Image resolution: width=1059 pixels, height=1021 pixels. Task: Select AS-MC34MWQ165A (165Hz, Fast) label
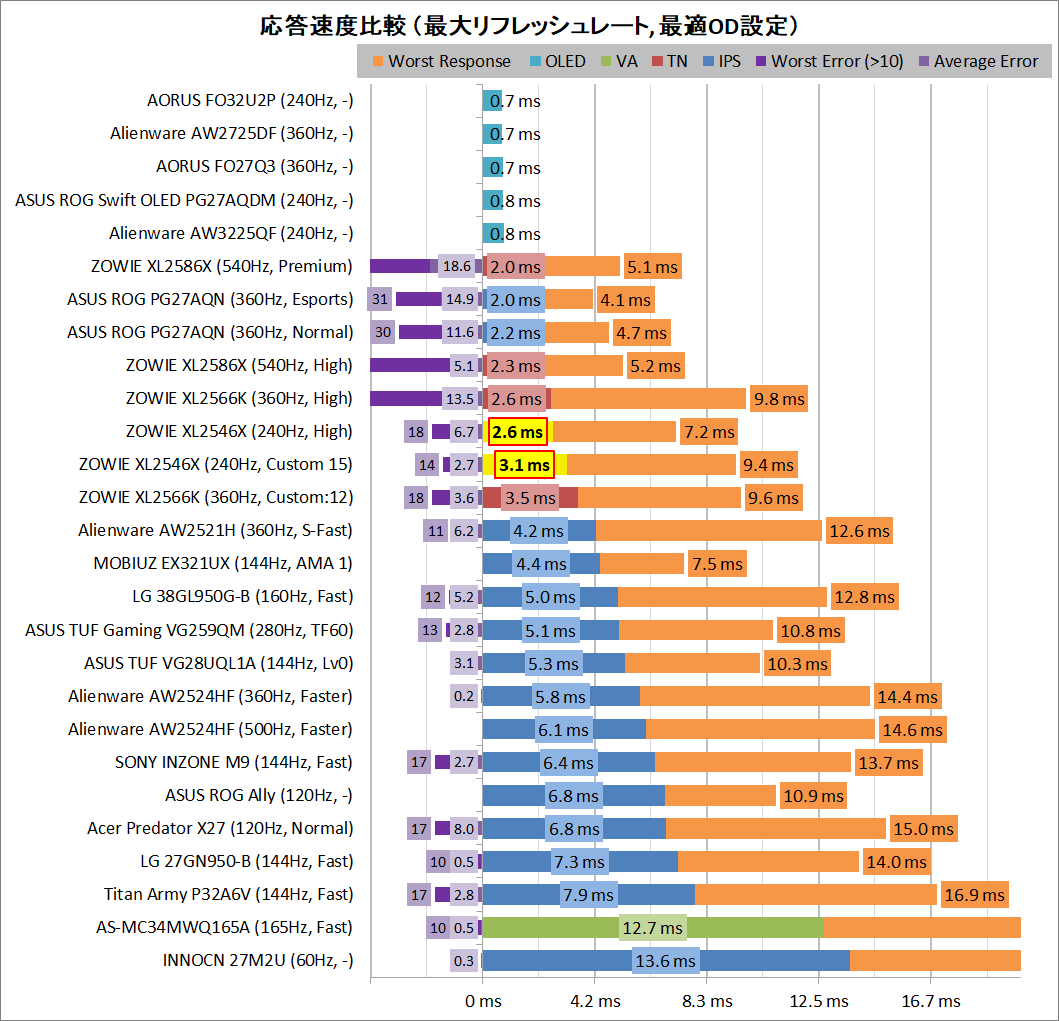click(x=224, y=928)
